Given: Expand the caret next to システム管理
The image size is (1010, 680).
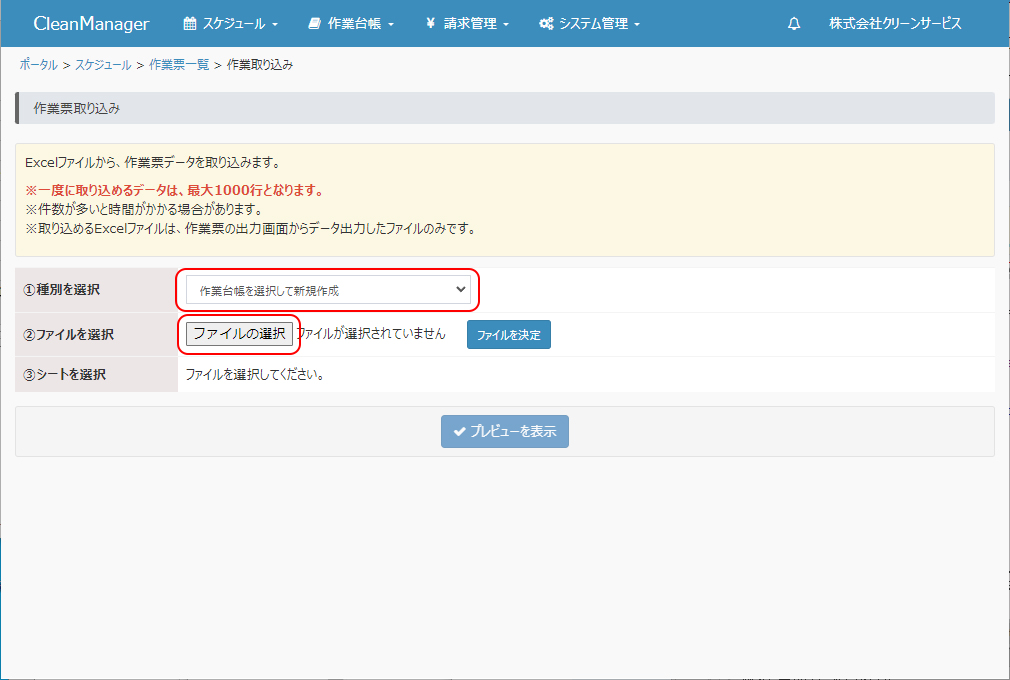Looking at the screenshot, I should [x=637, y=25].
